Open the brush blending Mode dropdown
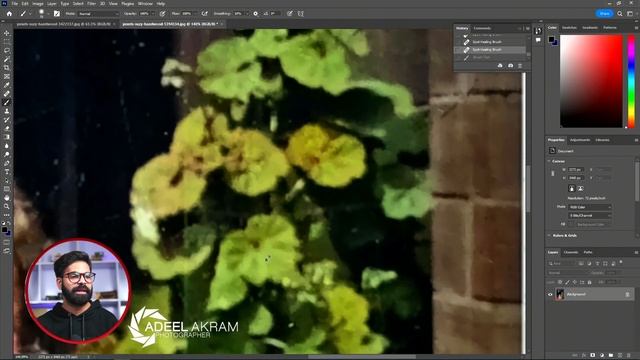Screen dimensions: 640x360 [x=98, y=14]
